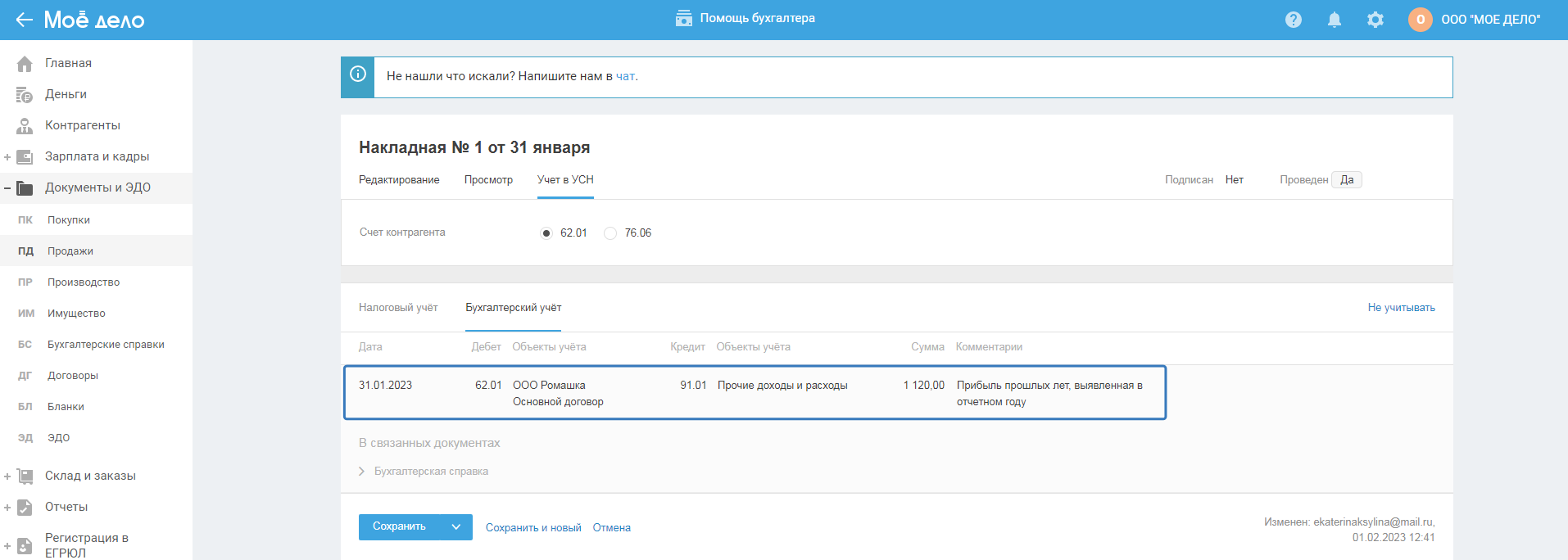Go to Главная home icon
The image size is (1568, 560).
coord(25,64)
